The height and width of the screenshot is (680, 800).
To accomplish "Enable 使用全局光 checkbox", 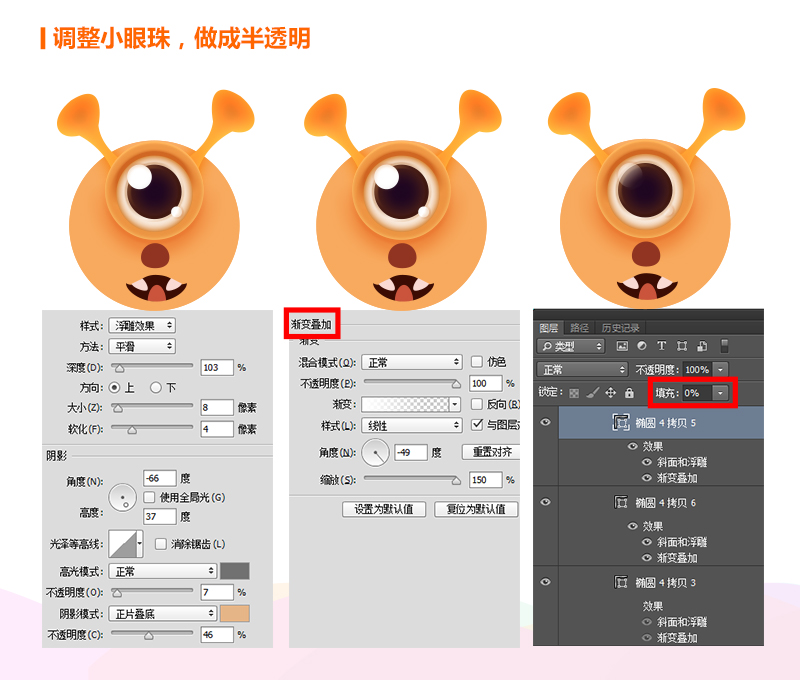I will point(149,497).
